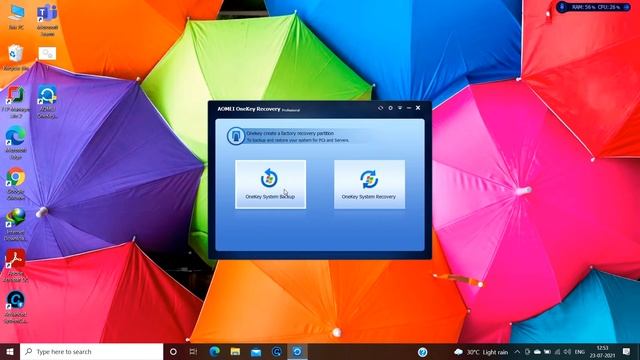Select Microsoft Edge desktop shortcut

[16, 143]
